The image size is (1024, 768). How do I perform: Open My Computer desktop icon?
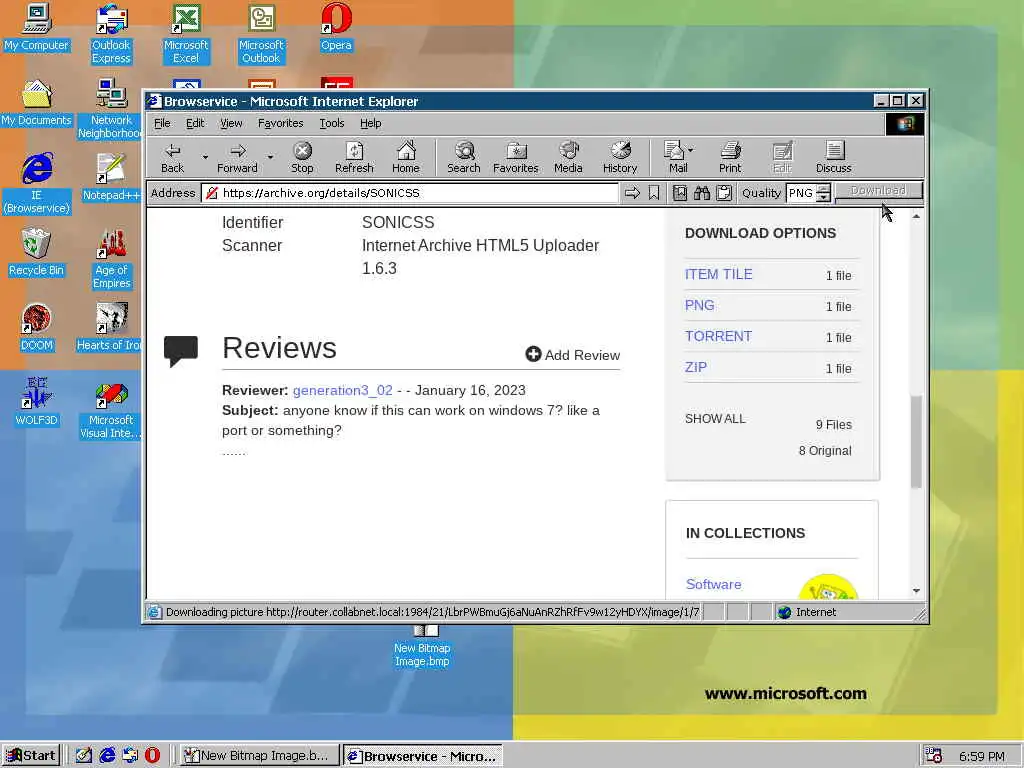pos(36,27)
